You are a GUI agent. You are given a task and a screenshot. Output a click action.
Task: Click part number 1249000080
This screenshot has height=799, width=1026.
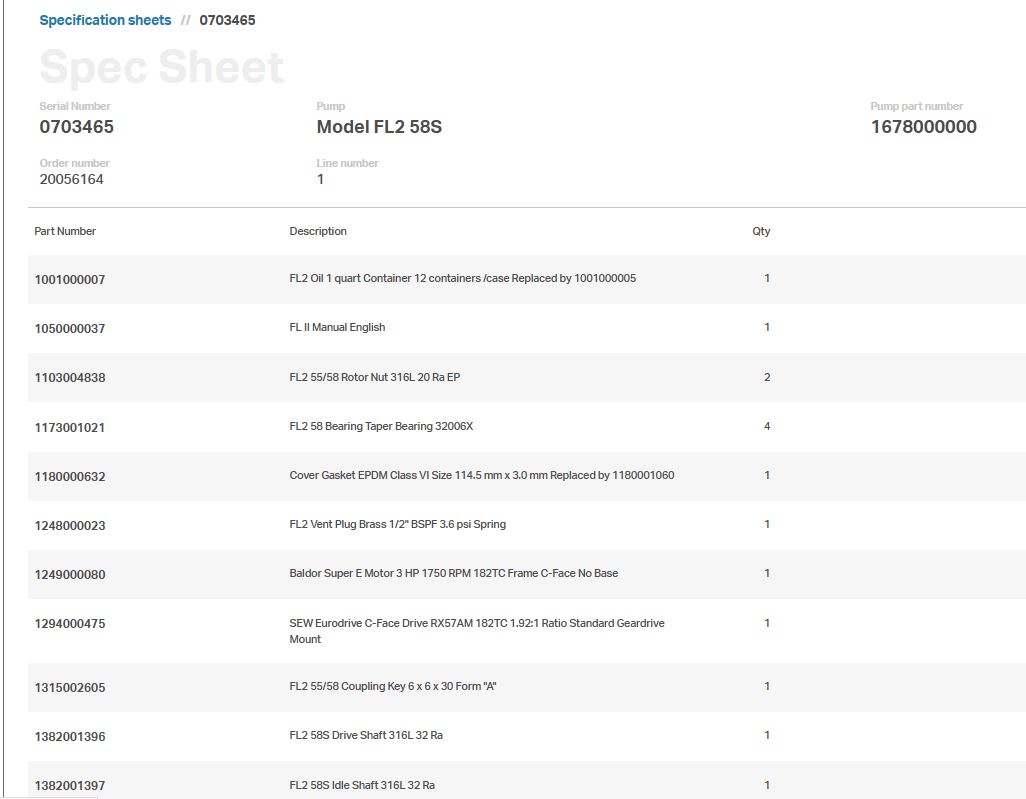(x=70, y=575)
